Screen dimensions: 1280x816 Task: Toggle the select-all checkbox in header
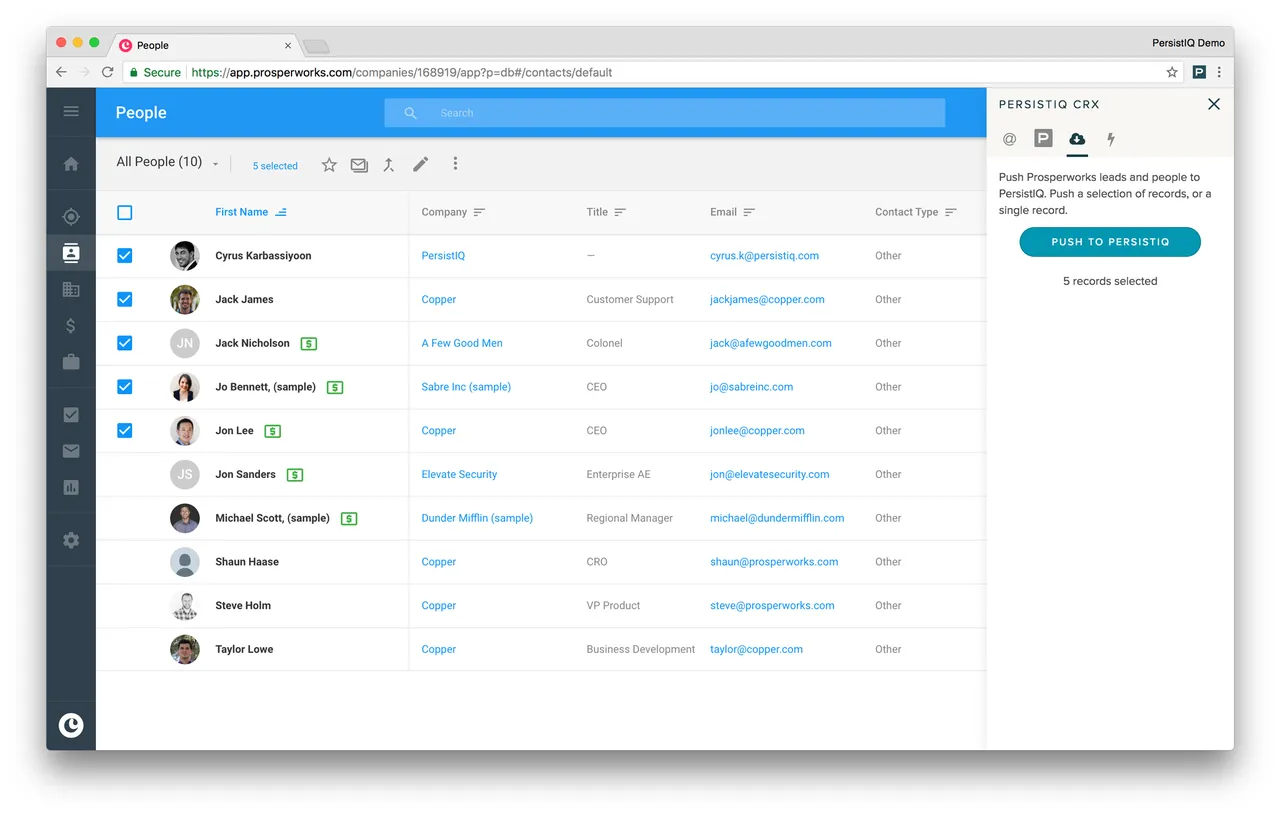(124, 212)
